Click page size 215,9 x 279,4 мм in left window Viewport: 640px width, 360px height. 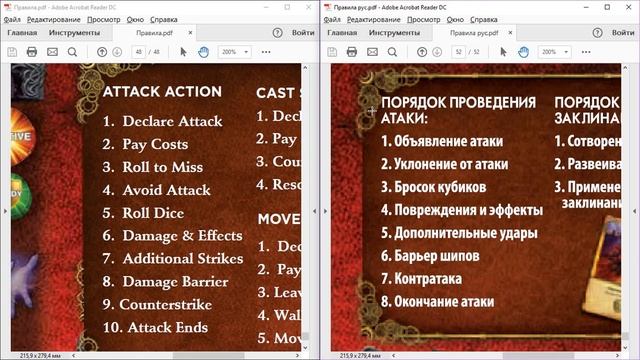point(40,356)
